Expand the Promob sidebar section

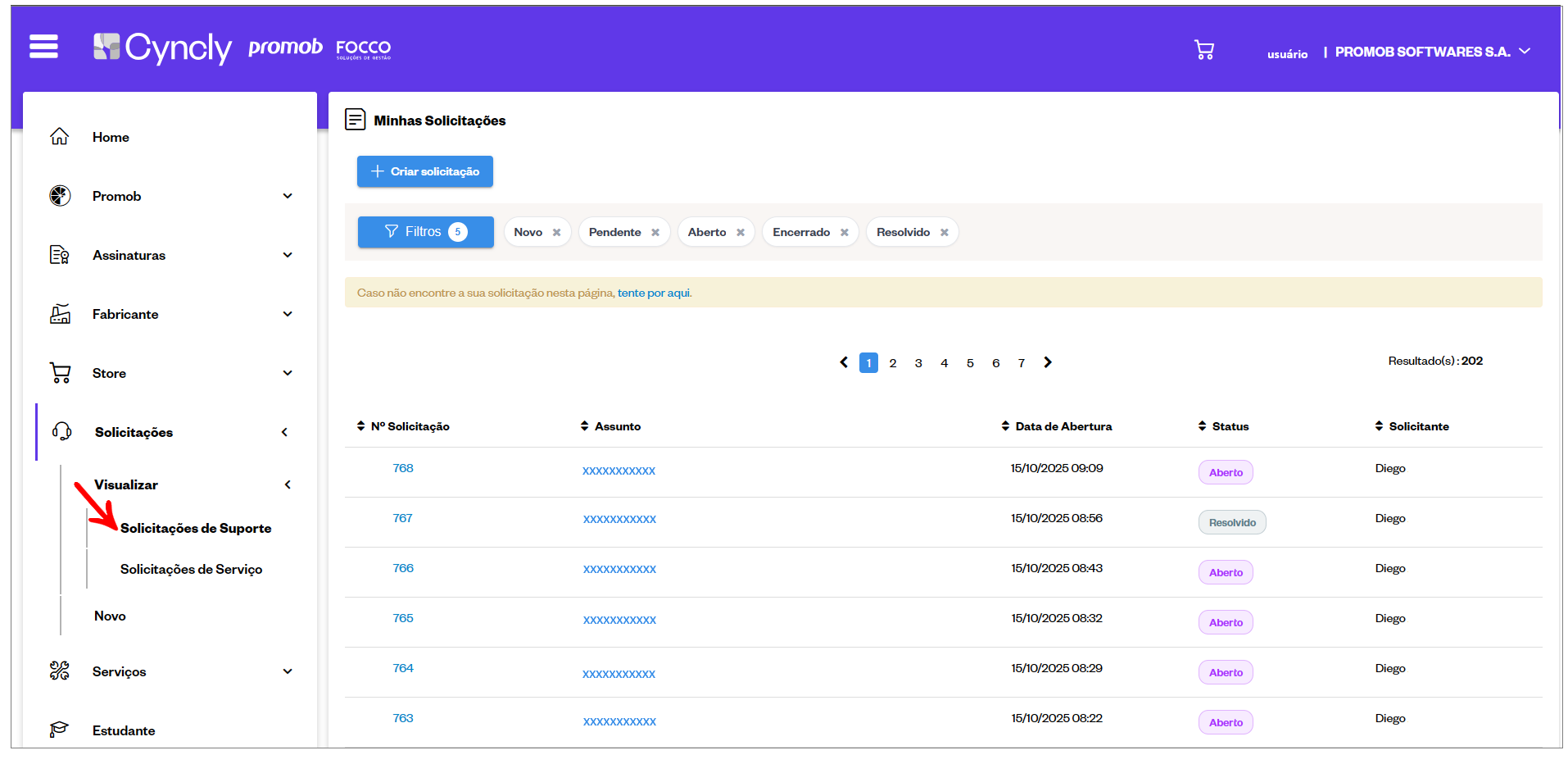point(288,196)
